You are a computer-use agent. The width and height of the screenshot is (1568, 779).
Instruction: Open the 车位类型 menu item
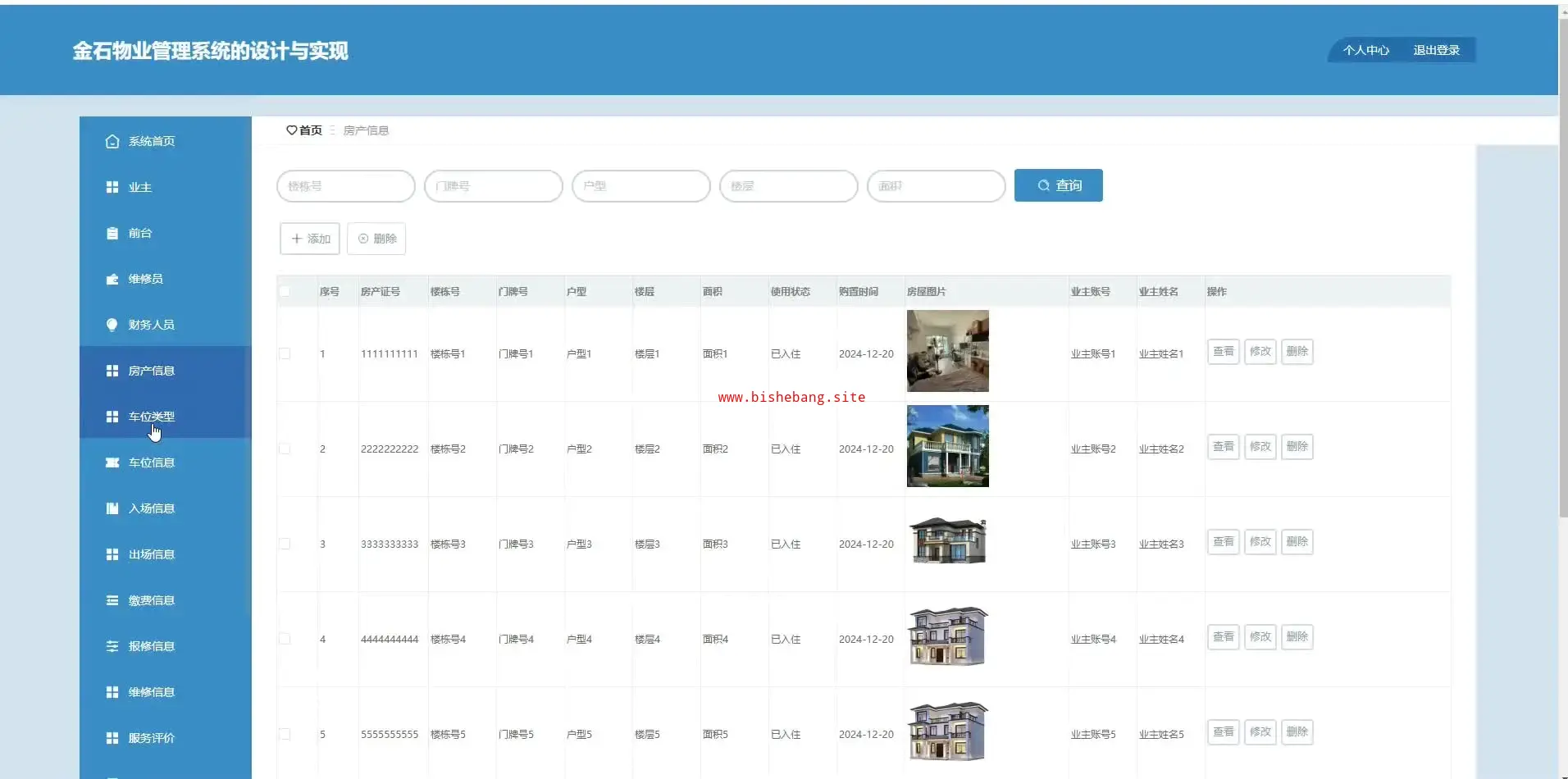coord(152,417)
